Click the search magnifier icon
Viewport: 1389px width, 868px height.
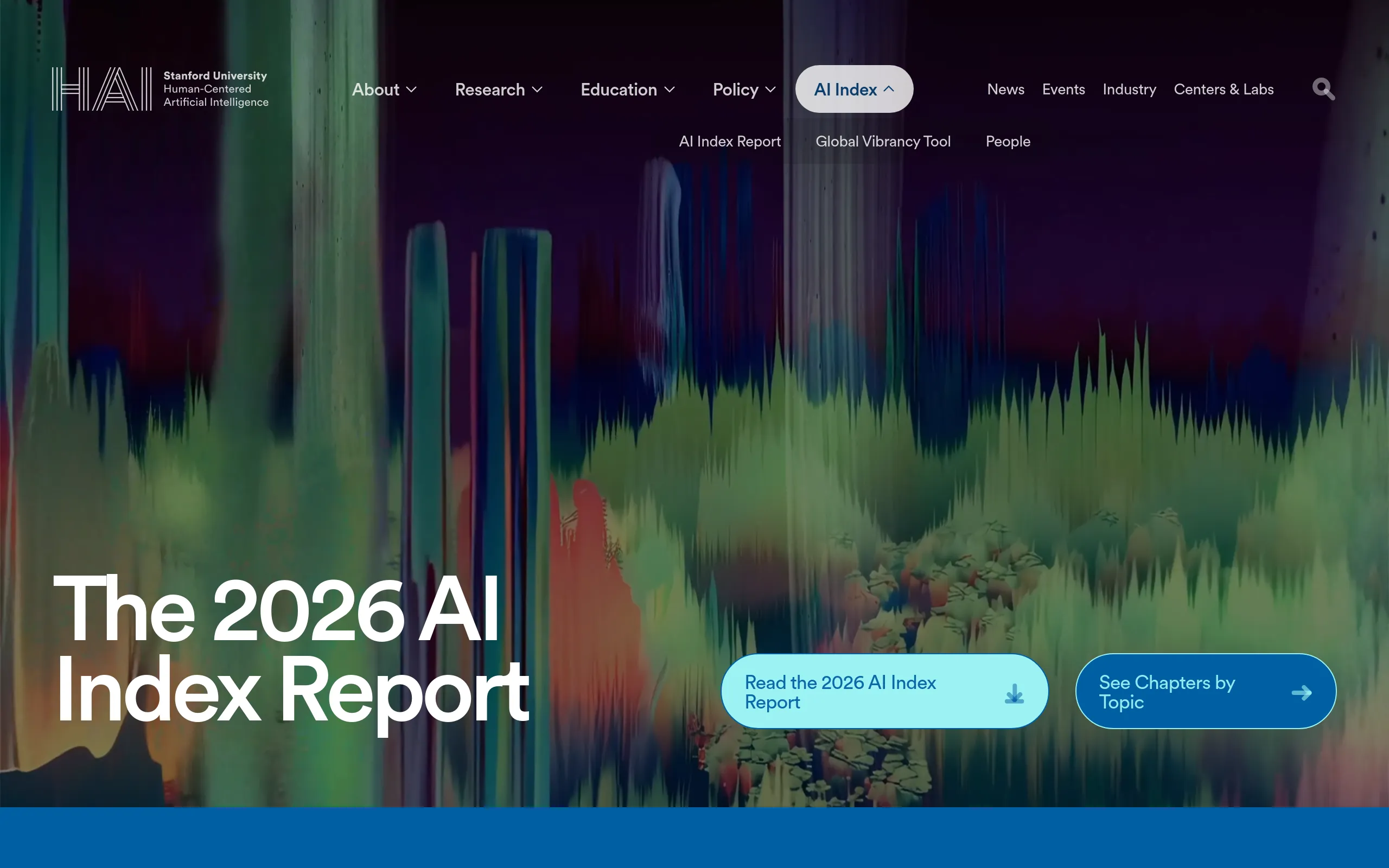[x=1322, y=89]
